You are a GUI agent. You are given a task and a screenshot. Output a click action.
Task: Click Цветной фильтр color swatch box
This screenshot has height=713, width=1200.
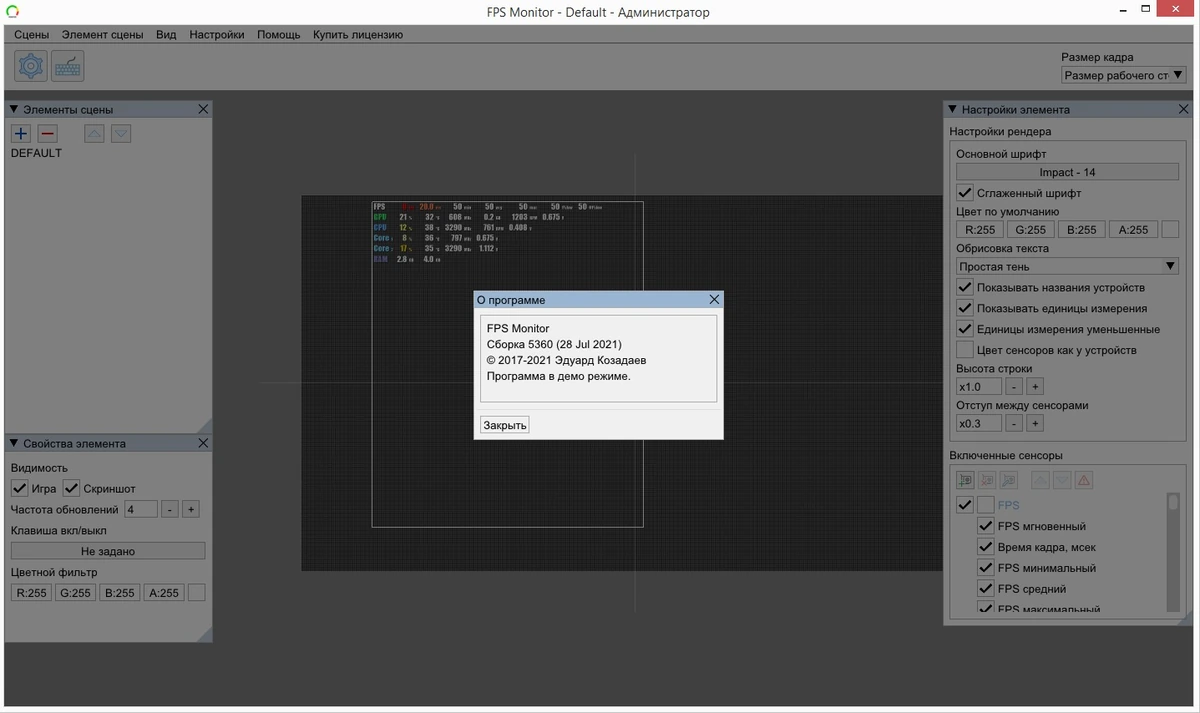(197, 593)
